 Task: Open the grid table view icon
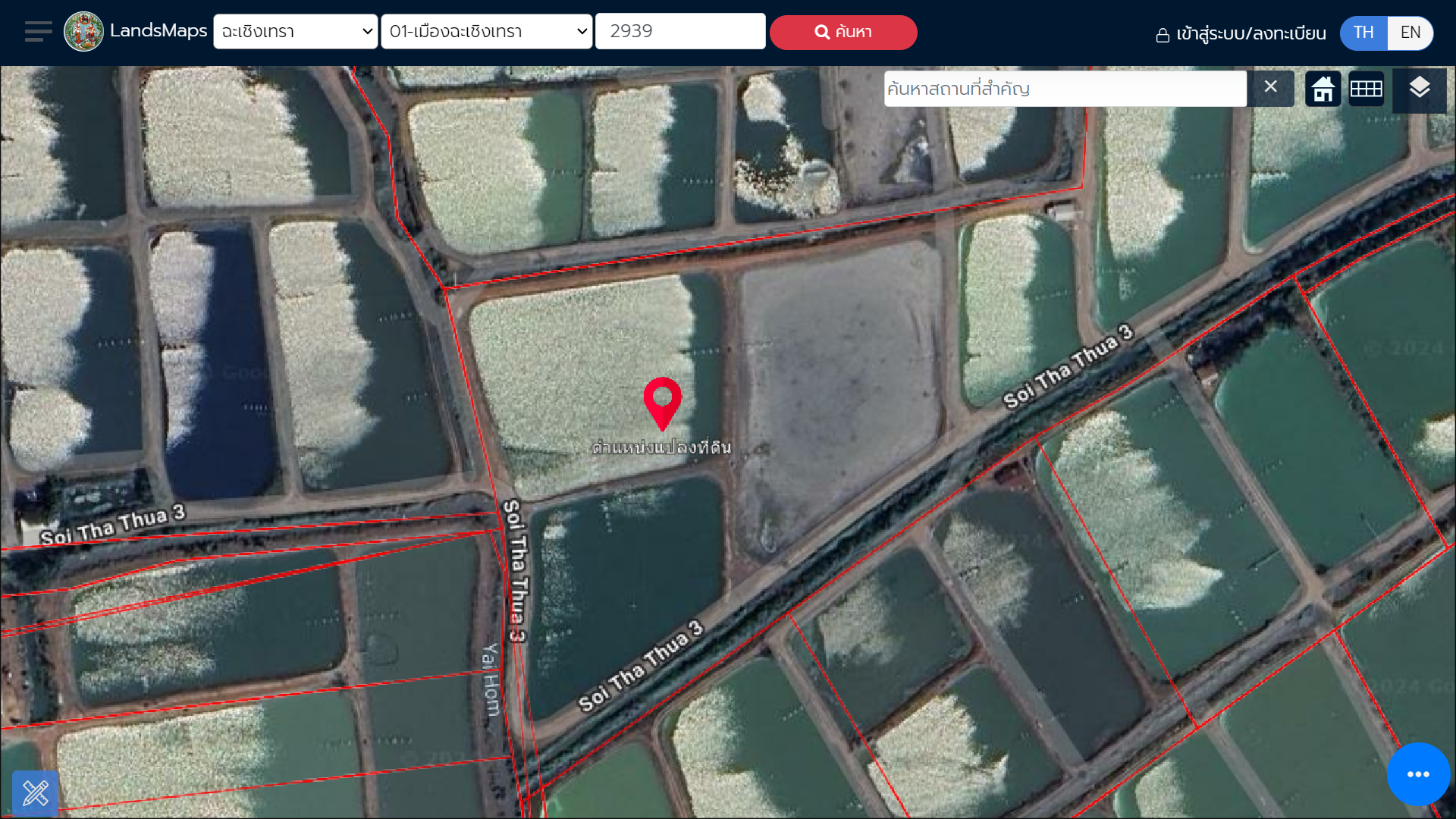pos(1367,89)
